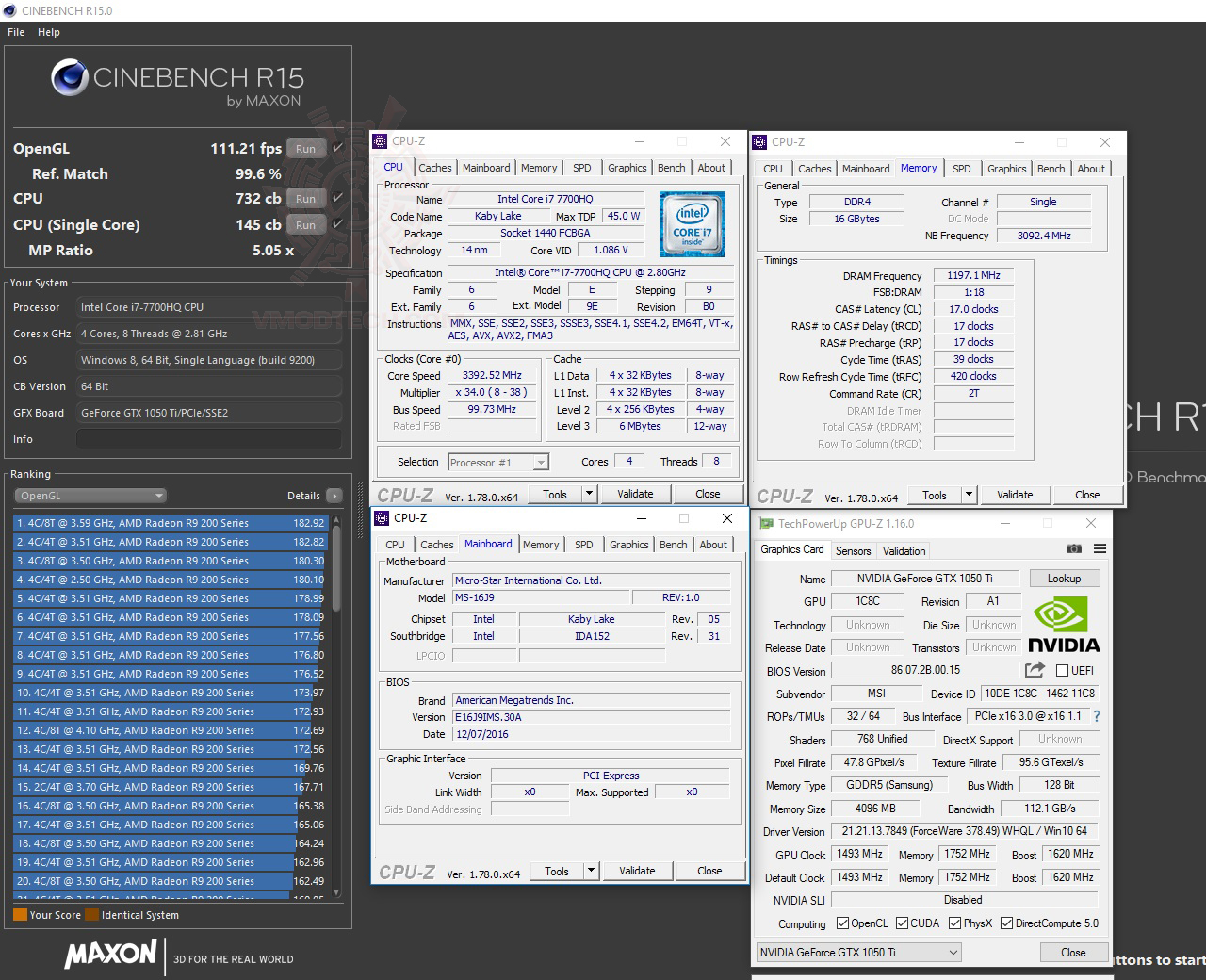
Task: Select About tab in CPU-Z Mainboard window
Action: (x=713, y=545)
